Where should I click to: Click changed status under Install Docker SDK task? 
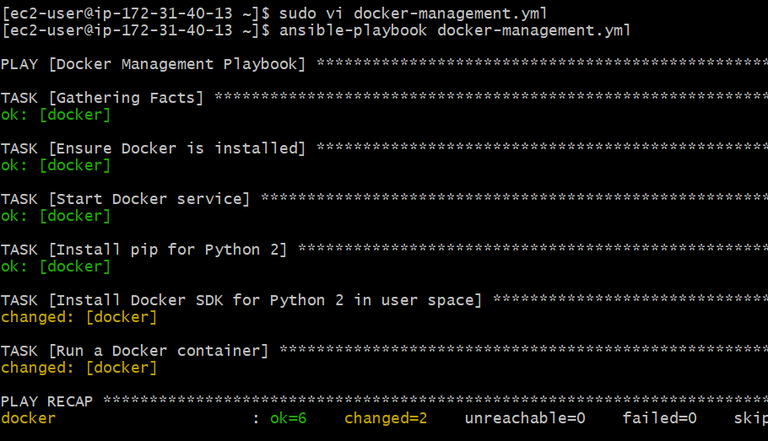pos(79,317)
